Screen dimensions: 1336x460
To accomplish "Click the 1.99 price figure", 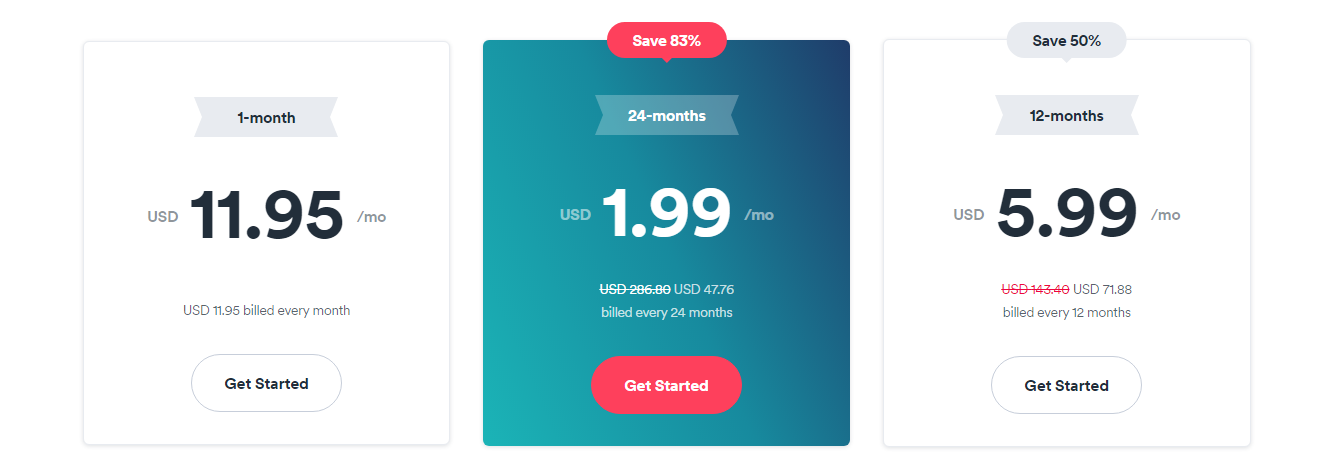I will (666, 214).
